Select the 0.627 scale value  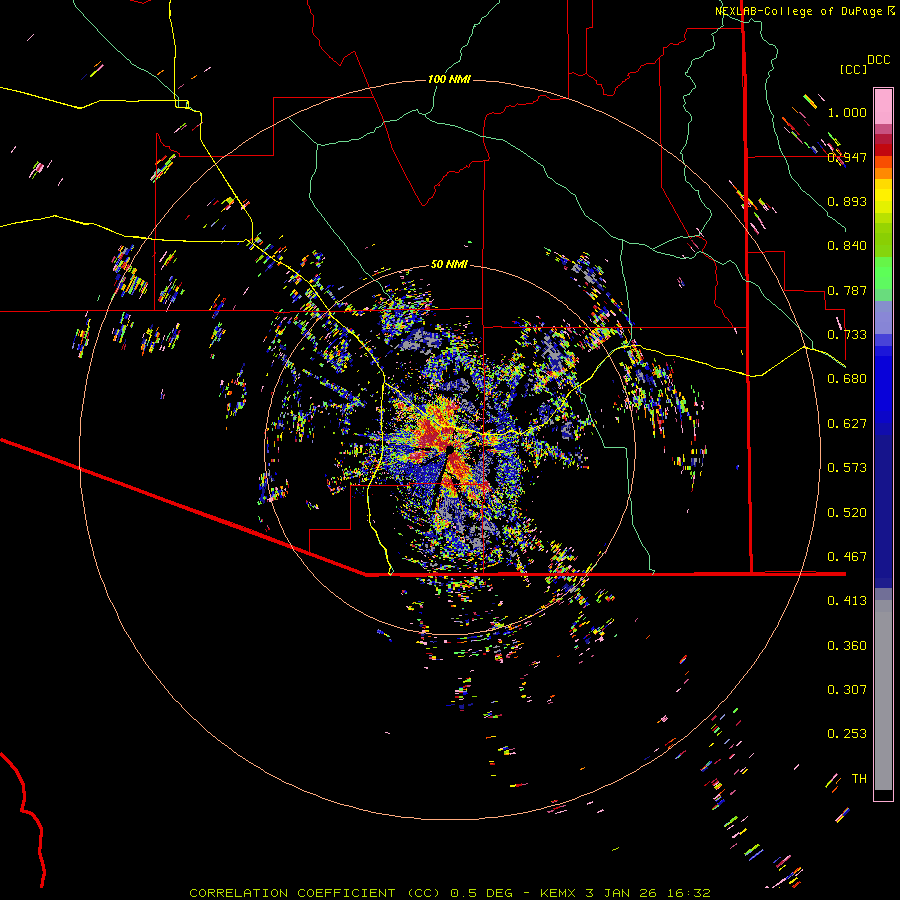(847, 423)
